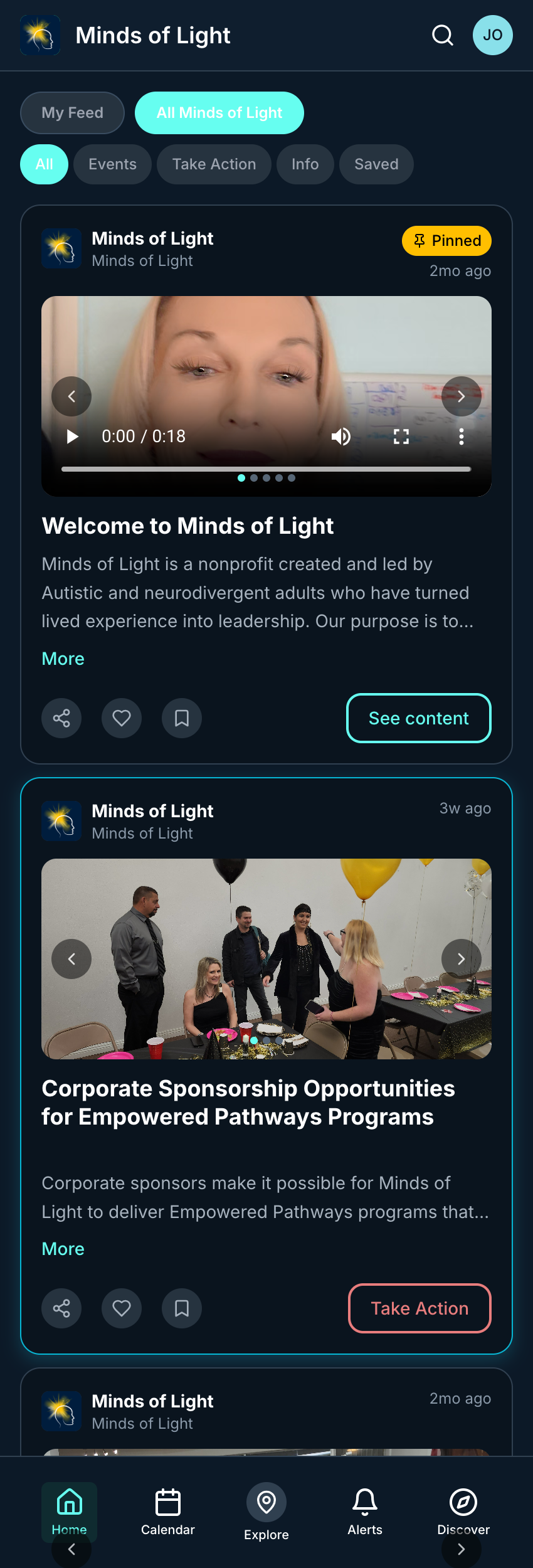Share the Corporate Sponsorship Opportunities post
The width and height of the screenshot is (533, 1568).
tap(61, 1308)
